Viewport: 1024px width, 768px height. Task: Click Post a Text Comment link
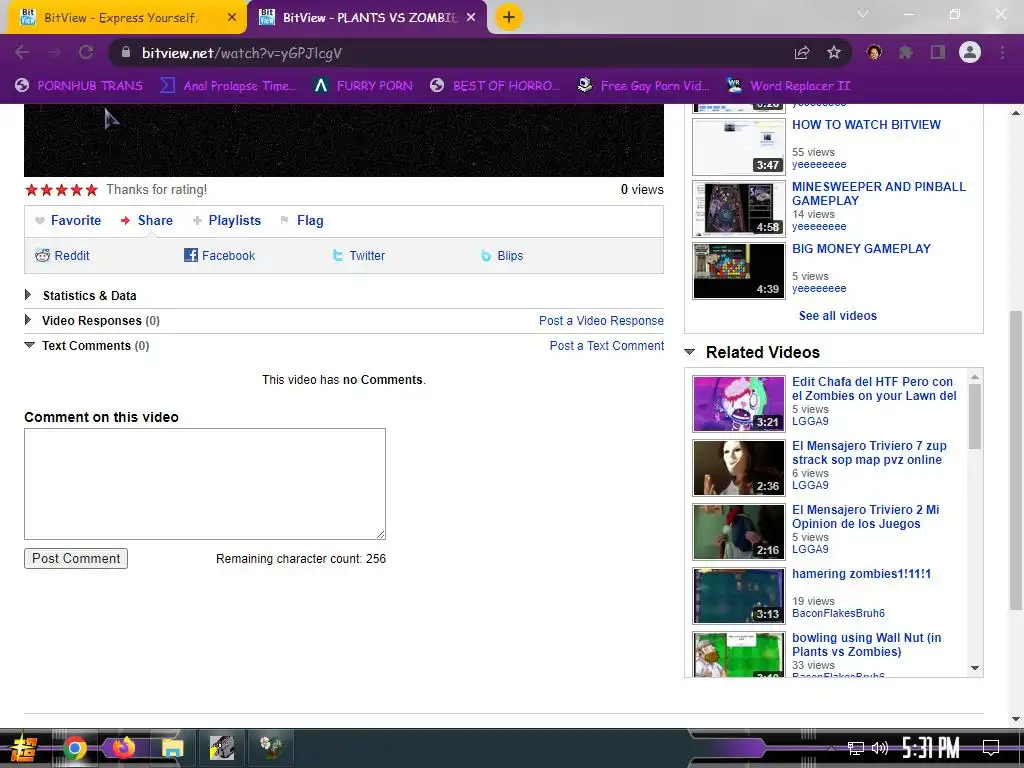[607, 345]
